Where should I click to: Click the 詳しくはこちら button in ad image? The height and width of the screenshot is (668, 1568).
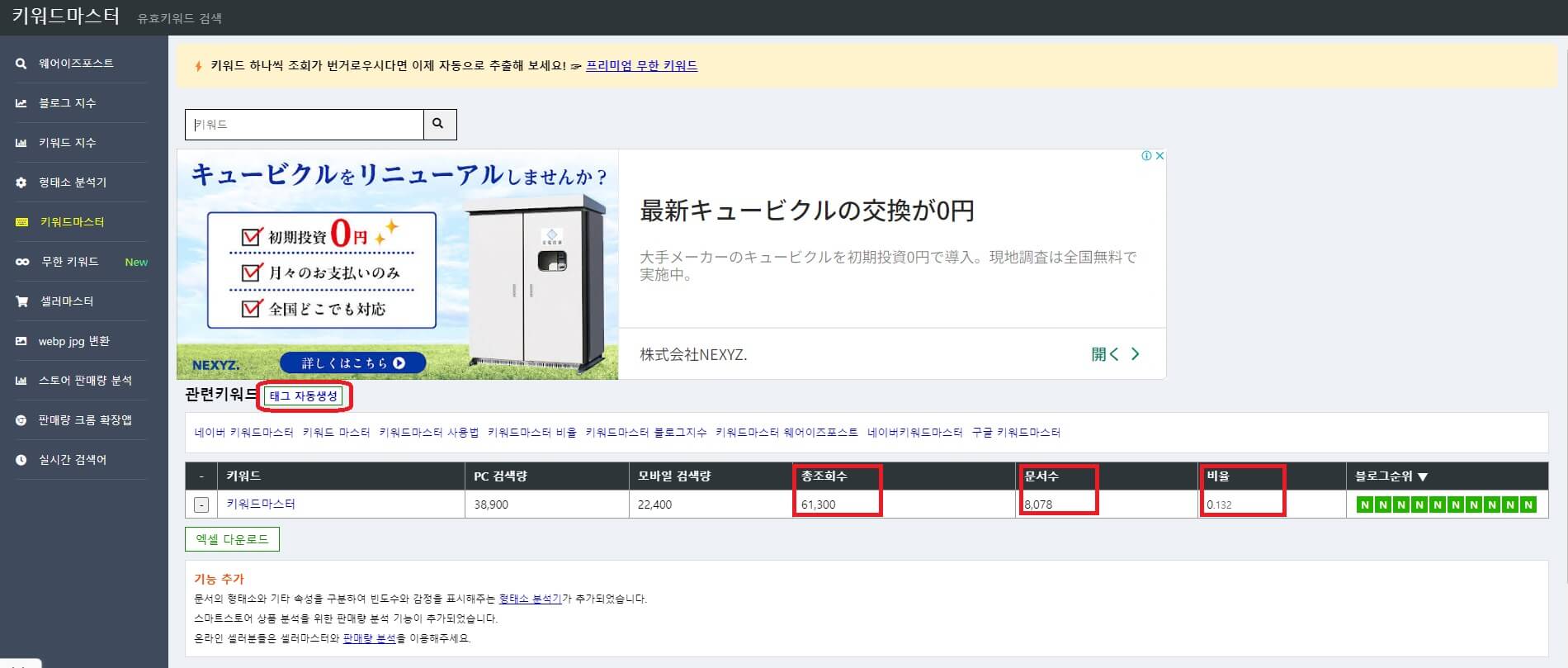(x=353, y=362)
